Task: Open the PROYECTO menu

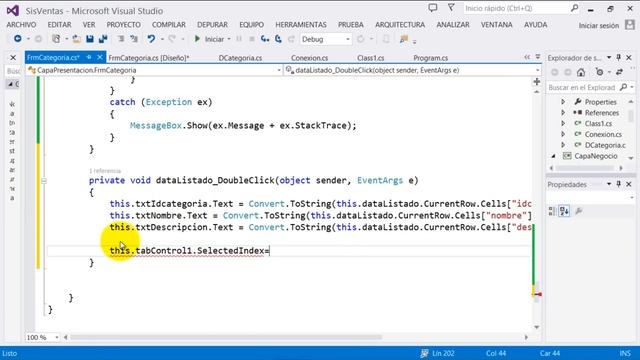Action: pyautogui.click(x=124, y=25)
